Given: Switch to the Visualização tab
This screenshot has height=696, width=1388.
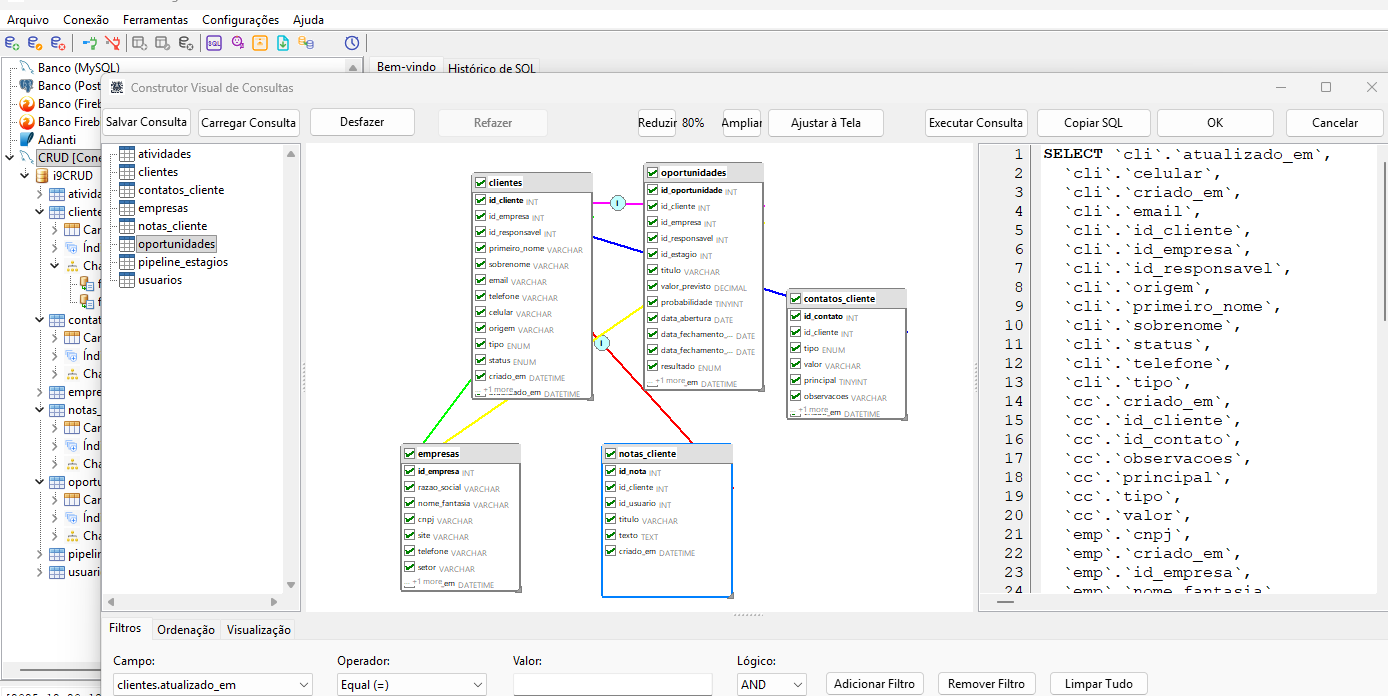Looking at the screenshot, I should tap(258, 629).
